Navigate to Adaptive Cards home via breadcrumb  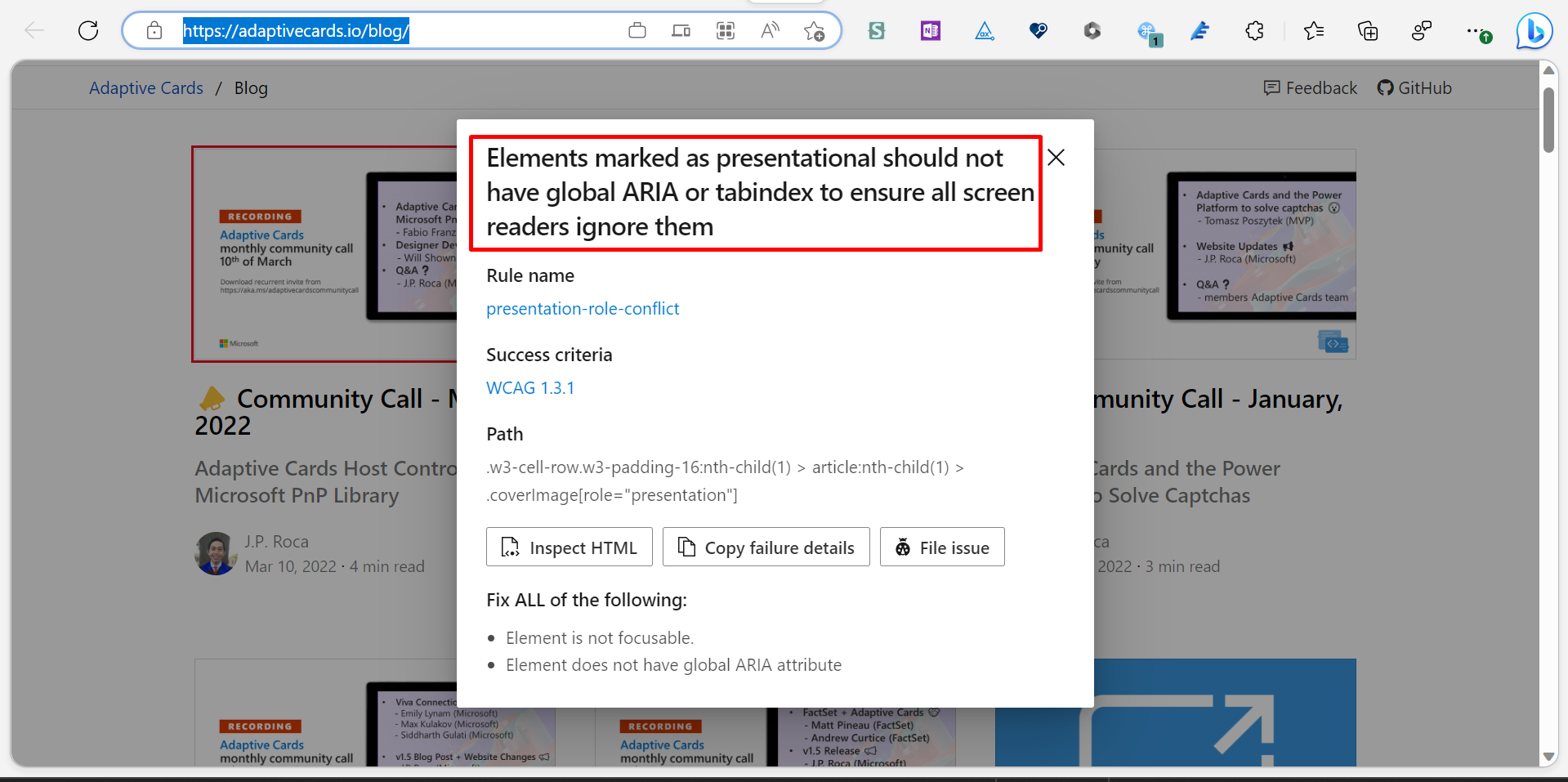[x=145, y=87]
